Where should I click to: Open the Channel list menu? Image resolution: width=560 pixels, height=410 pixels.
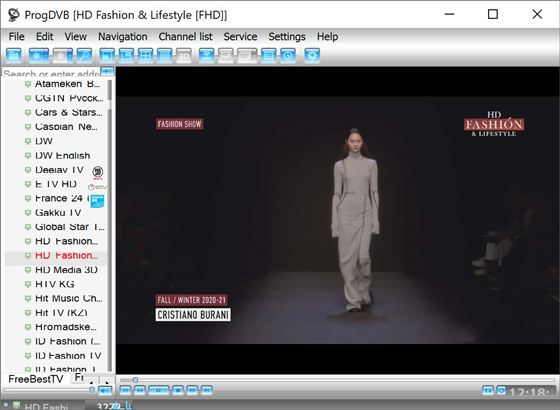185,36
